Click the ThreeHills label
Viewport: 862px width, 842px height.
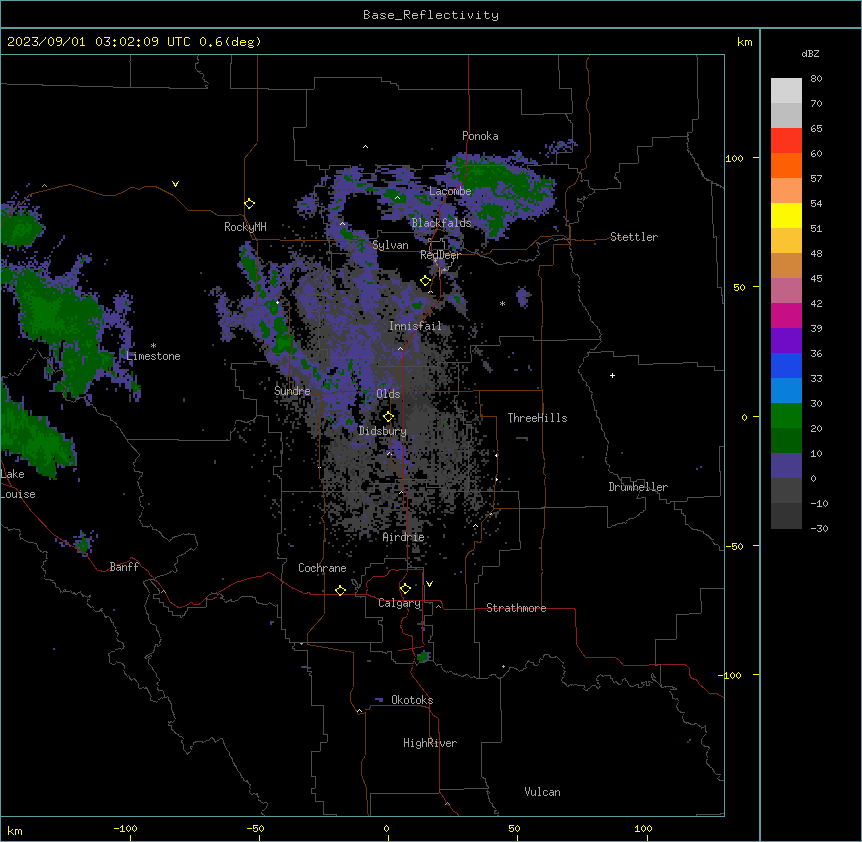(537, 418)
